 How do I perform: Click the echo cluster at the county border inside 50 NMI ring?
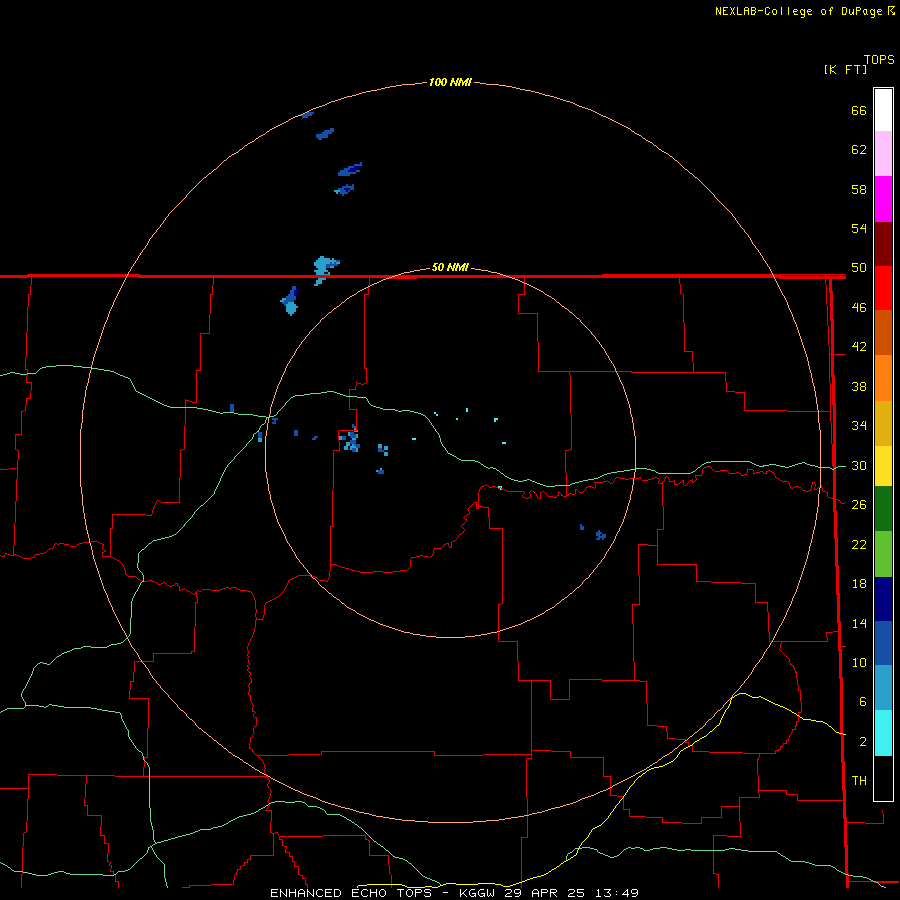[x=351, y=440]
